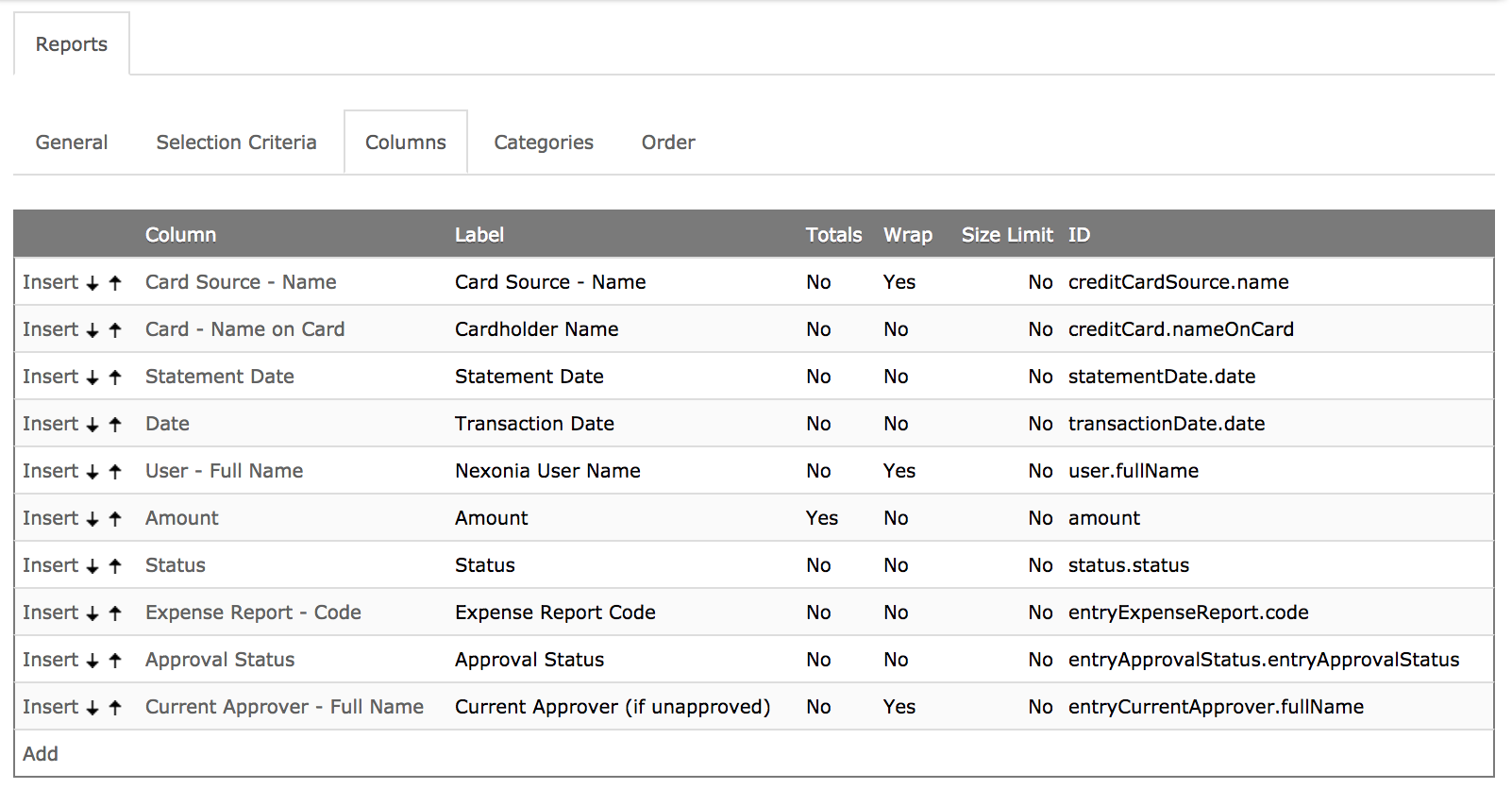Click the Current Approver - Full Name column
The height and width of the screenshot is (806, 1512).
[284, 707]
